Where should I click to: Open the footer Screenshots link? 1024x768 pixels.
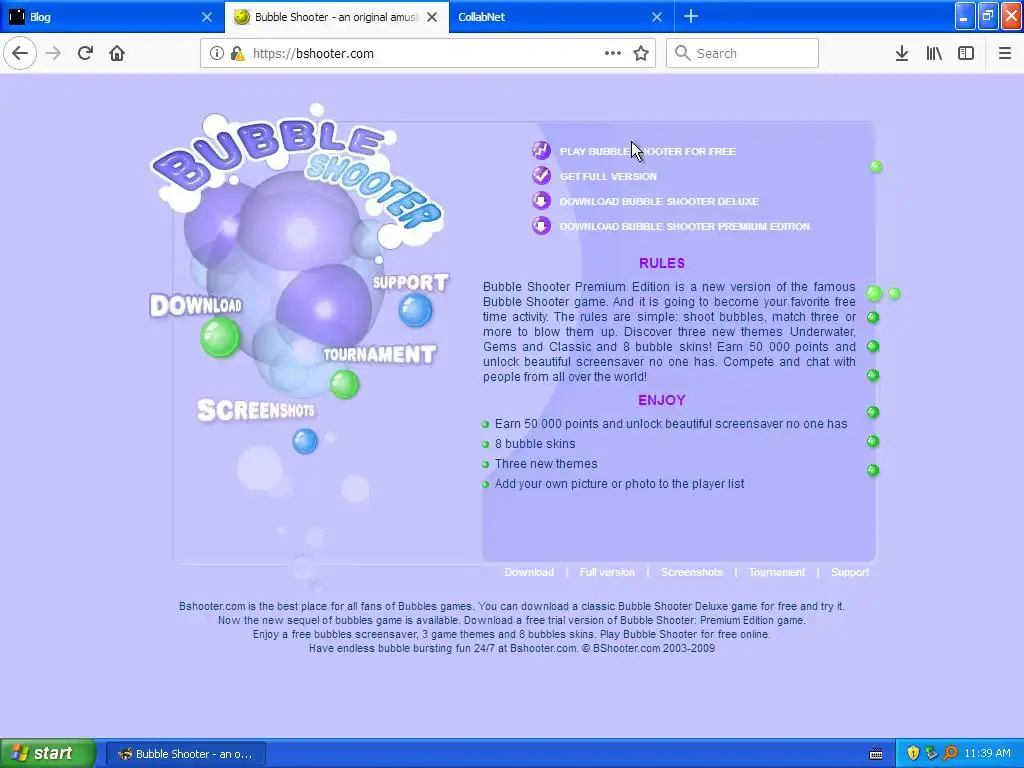coord(692,572)
